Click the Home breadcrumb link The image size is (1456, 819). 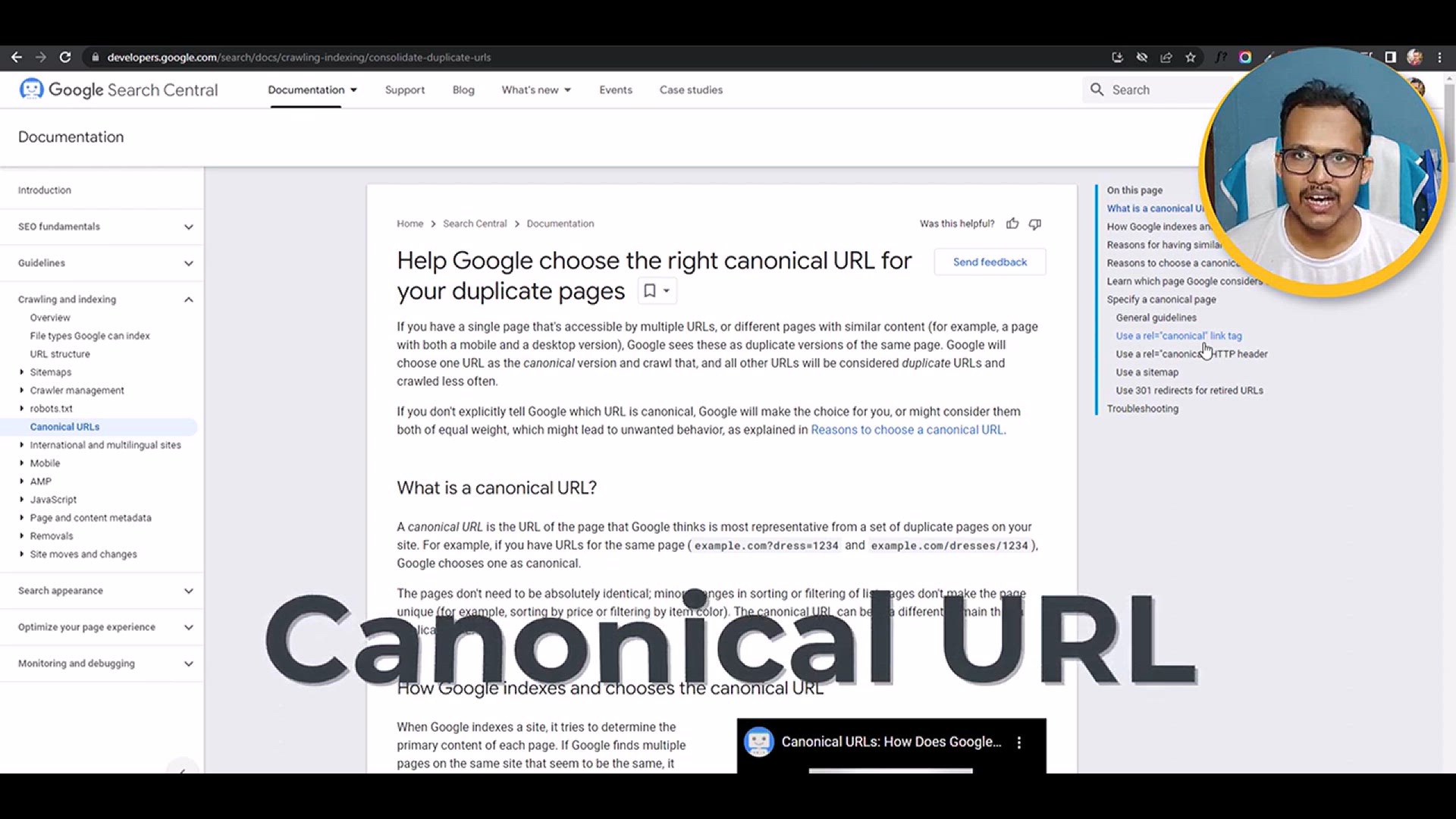tap(409, 224)
